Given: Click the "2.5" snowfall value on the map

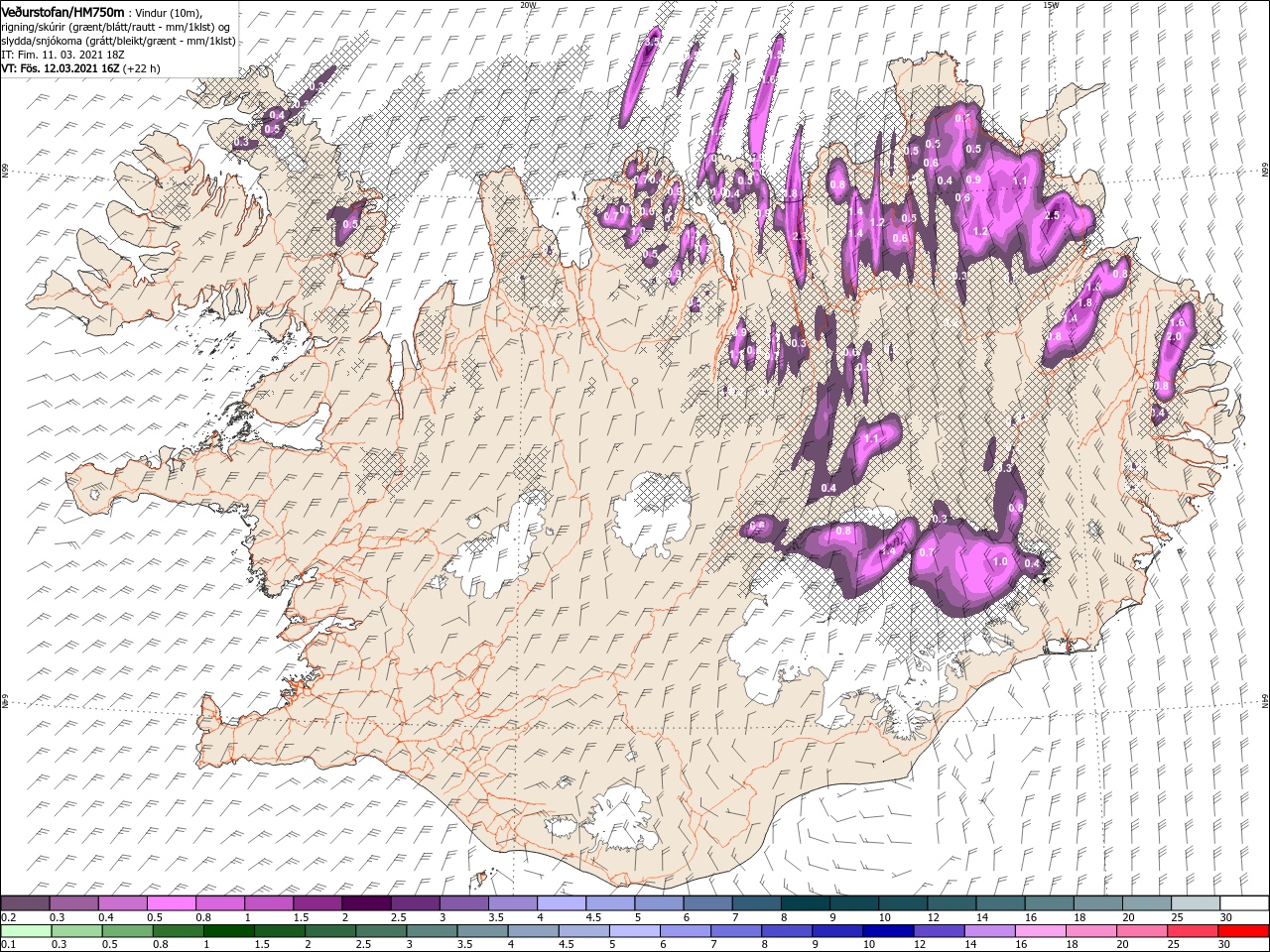Looking at the screenshot, I should click(1053, 215).
